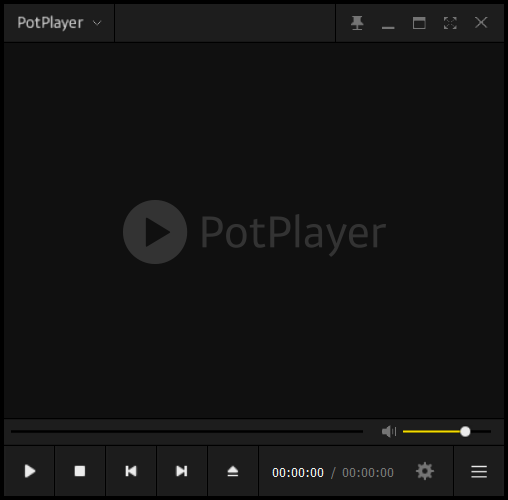This screenshot has width=508, height=500.
Task: Toggle fullscreen mode in the title bar
Action: coord(450,23)
